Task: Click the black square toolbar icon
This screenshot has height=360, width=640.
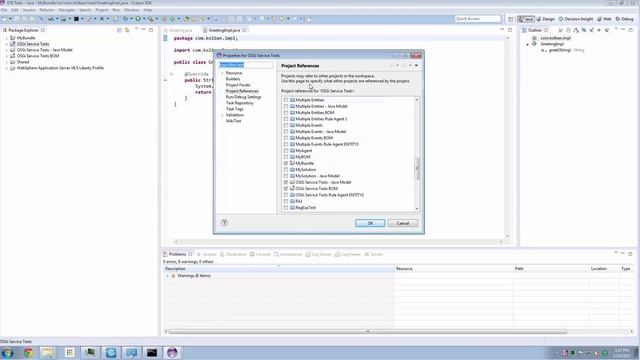Action: pos(76,19)
